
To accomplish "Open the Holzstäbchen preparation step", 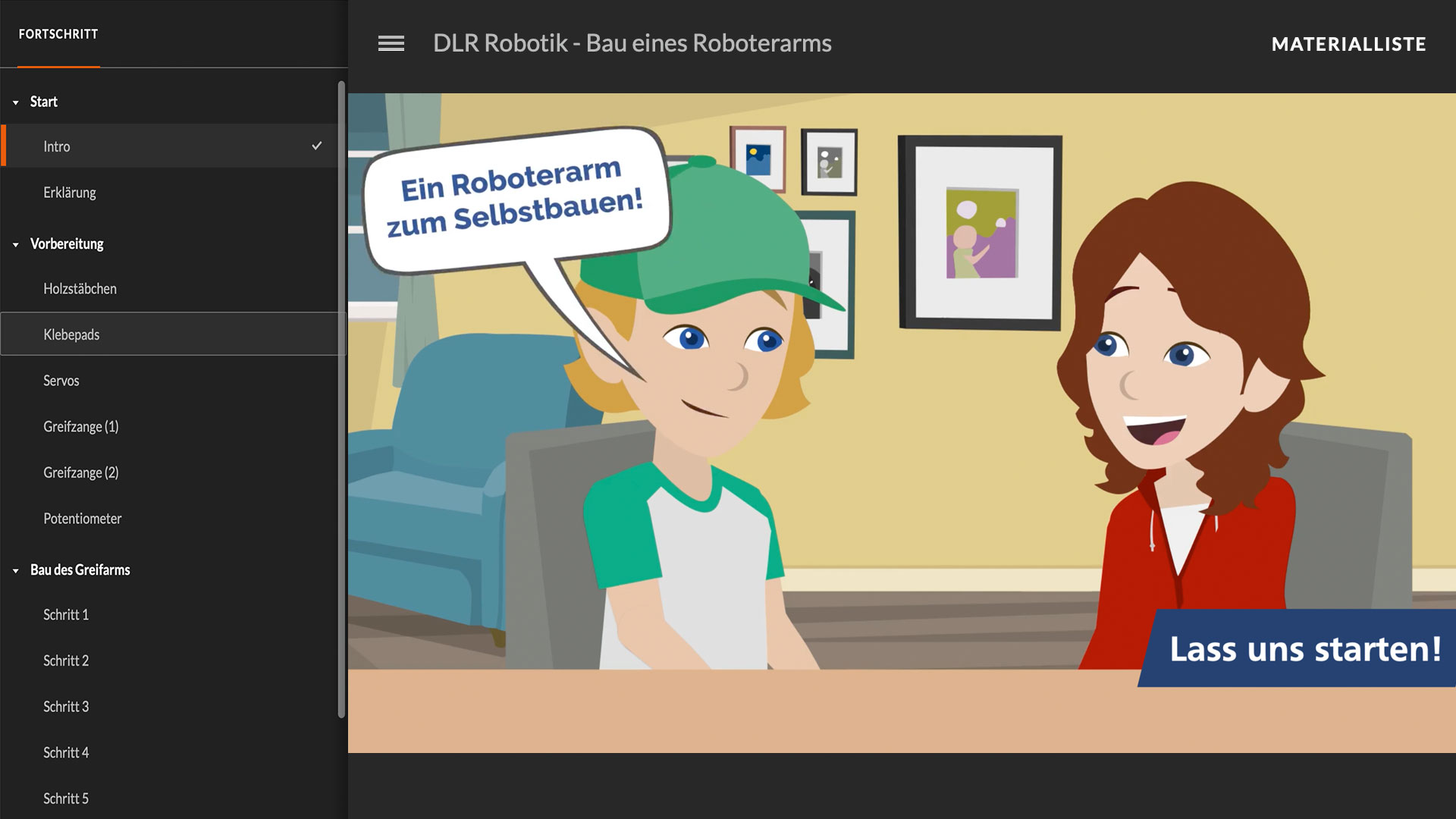I will point(80,288).
